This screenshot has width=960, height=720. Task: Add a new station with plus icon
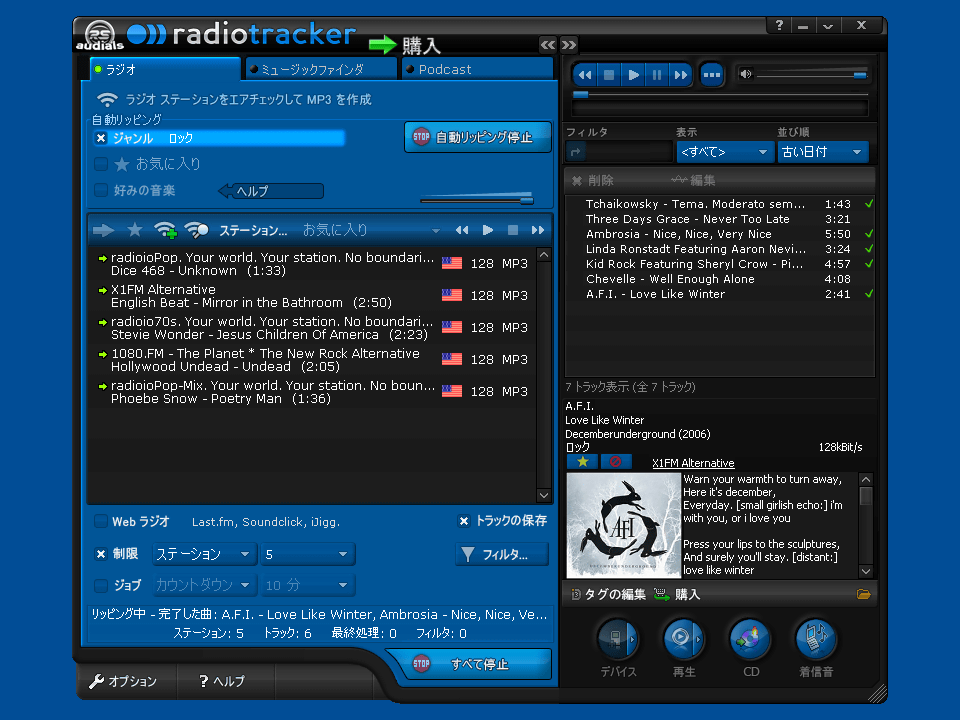pyautogui.click(x=165, y=230)
